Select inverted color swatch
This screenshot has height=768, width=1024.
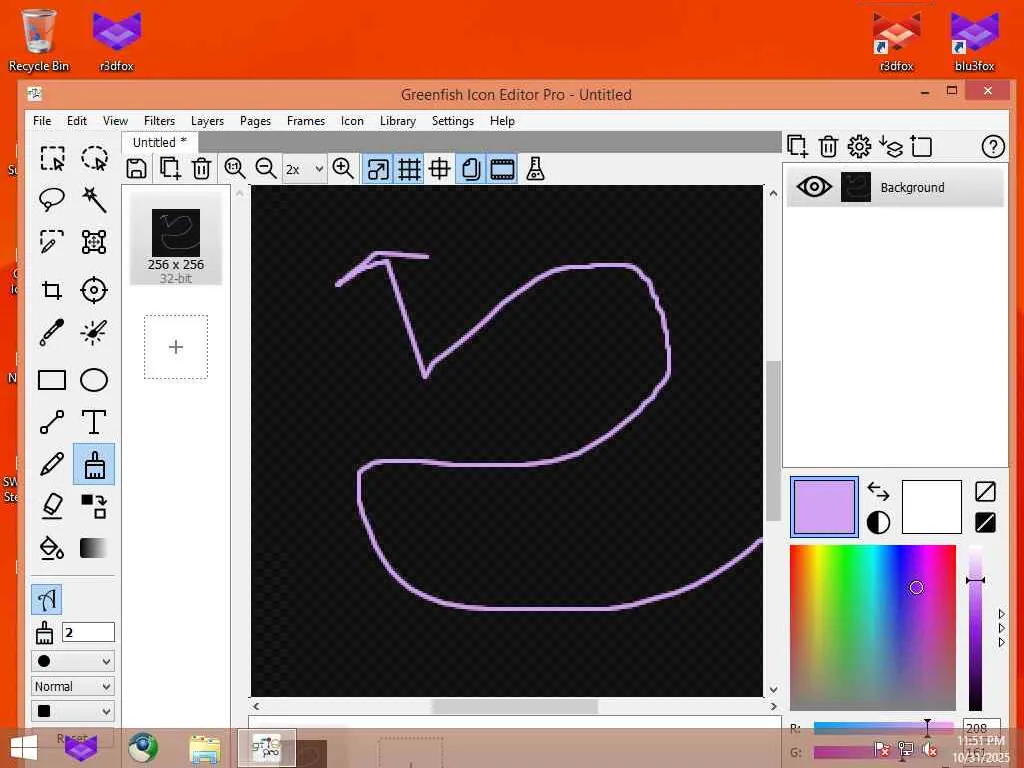pyautogui.click(x=985, y=522)
